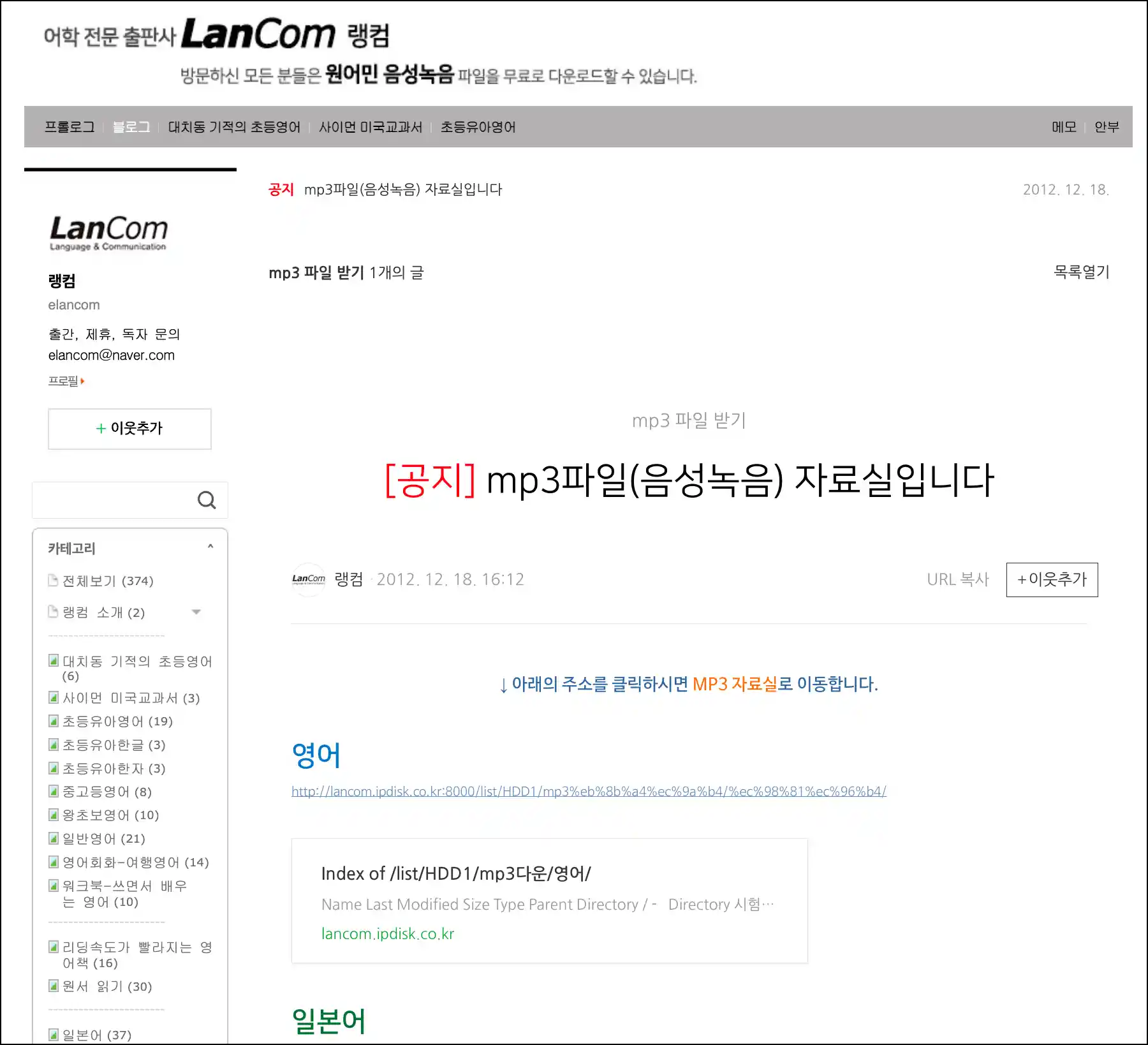
Task: Open 사이먼 미국교과서 (3) category
Action: click(131, 698)
